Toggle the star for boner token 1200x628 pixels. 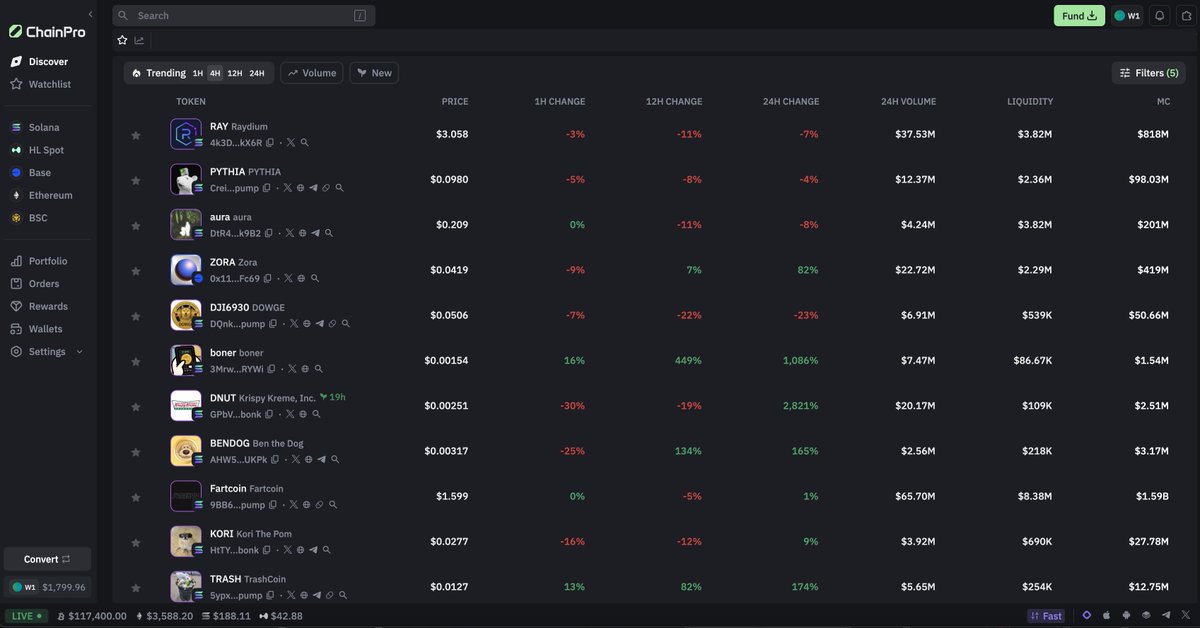136,362
